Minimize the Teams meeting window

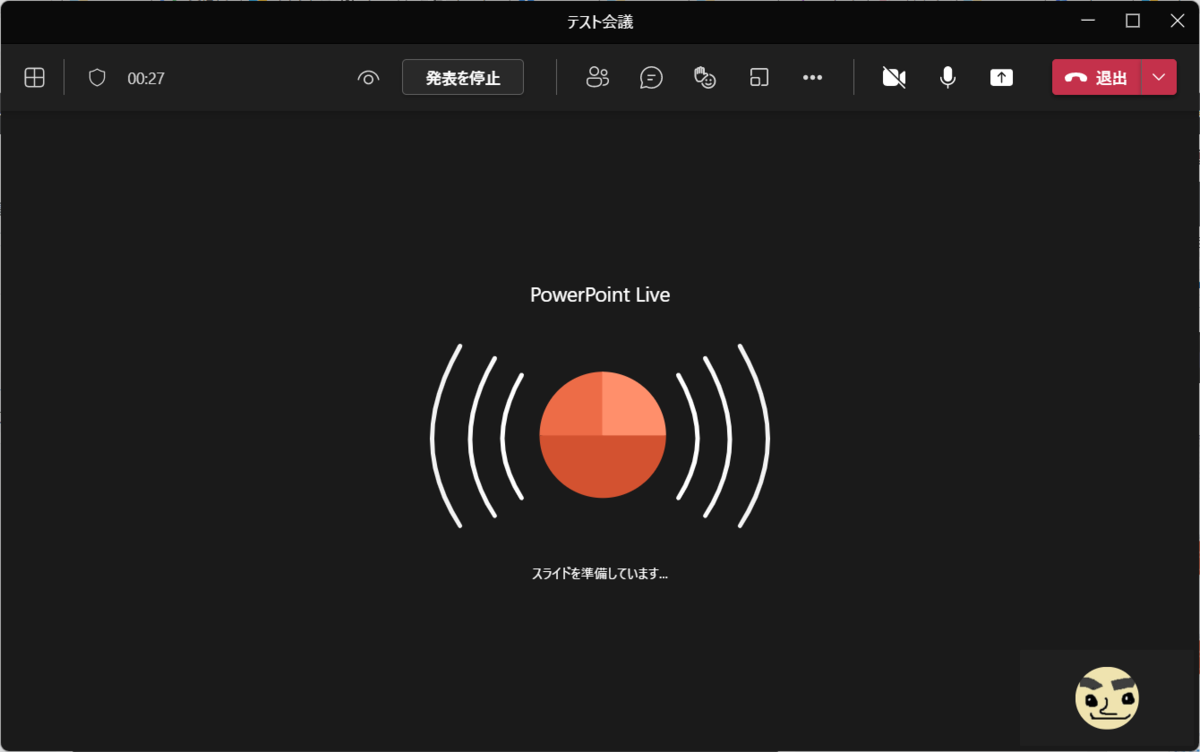tap(1088, 21)
